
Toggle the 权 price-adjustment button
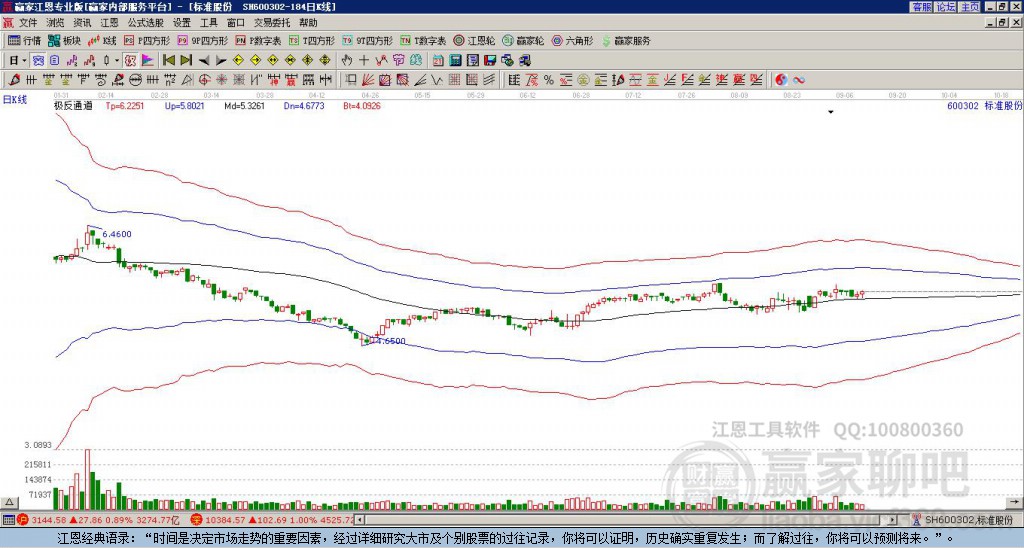pos(130,61)
